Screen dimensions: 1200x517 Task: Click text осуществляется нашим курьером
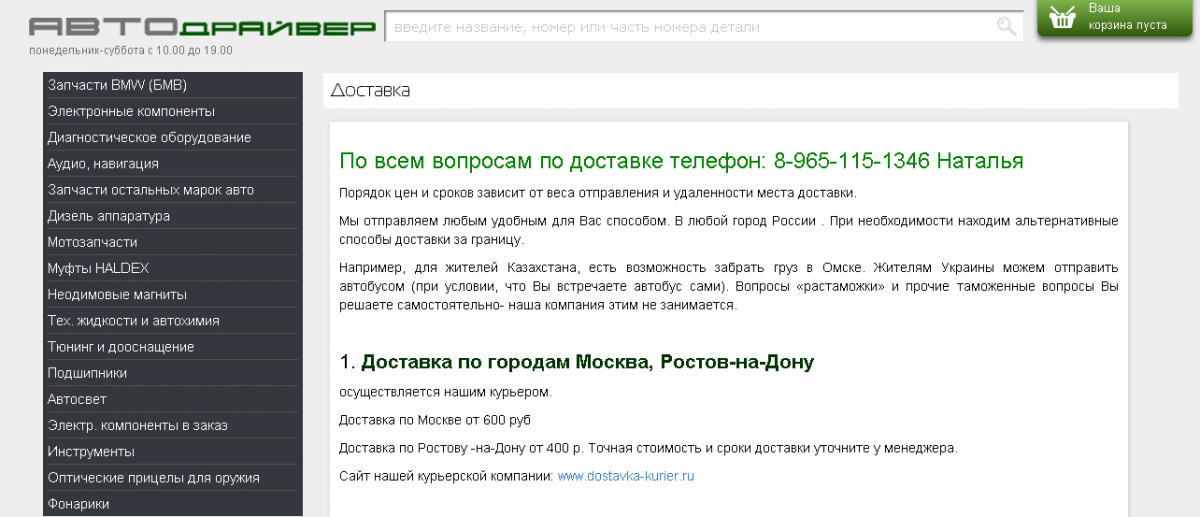tap(445, 391)
